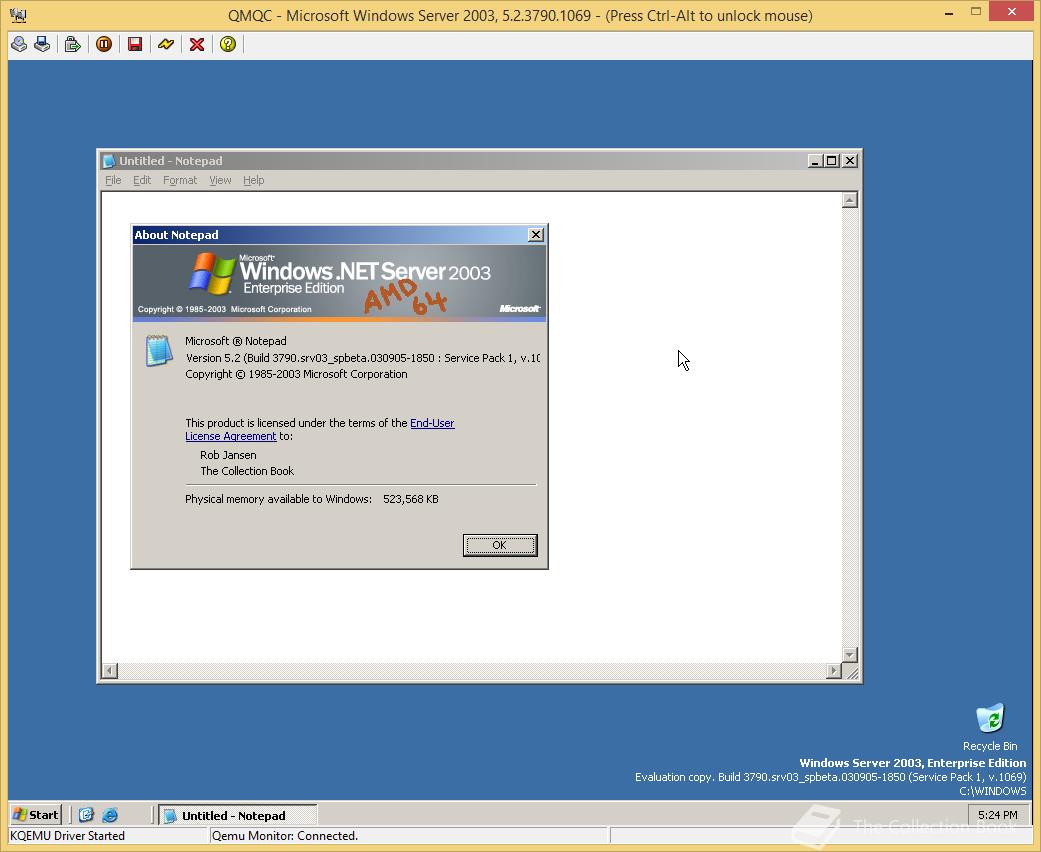Minimize the Notepad window

[815, 161]
